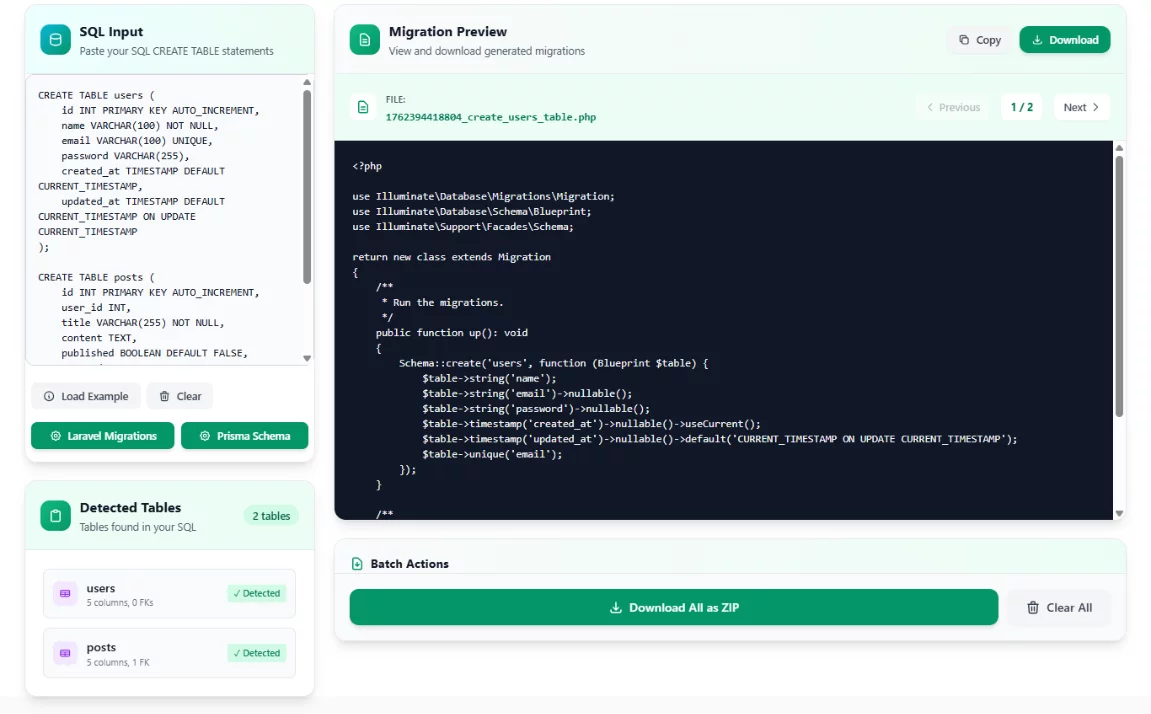Switch to the Prisma Schema output mode
1151x714 pixels.
click(x=245, y=436)
